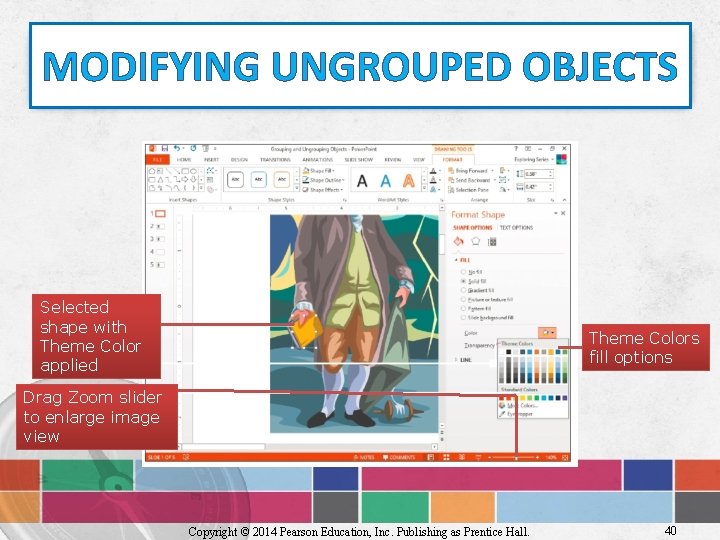Image resolution: width=720 pixels, height=540 pixels.
Task: Select the orange outlined WordArt style A
Action: pyautogui.click(x=409, y=181)
